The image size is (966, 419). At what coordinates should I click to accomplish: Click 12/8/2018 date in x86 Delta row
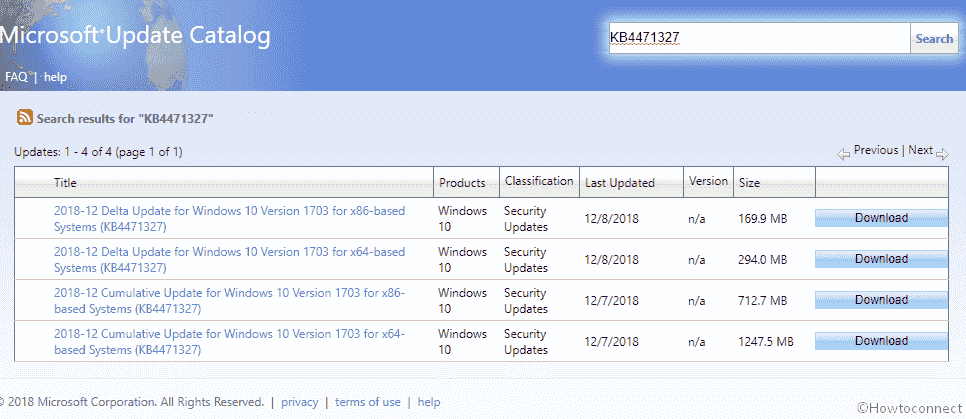(612, 219)
